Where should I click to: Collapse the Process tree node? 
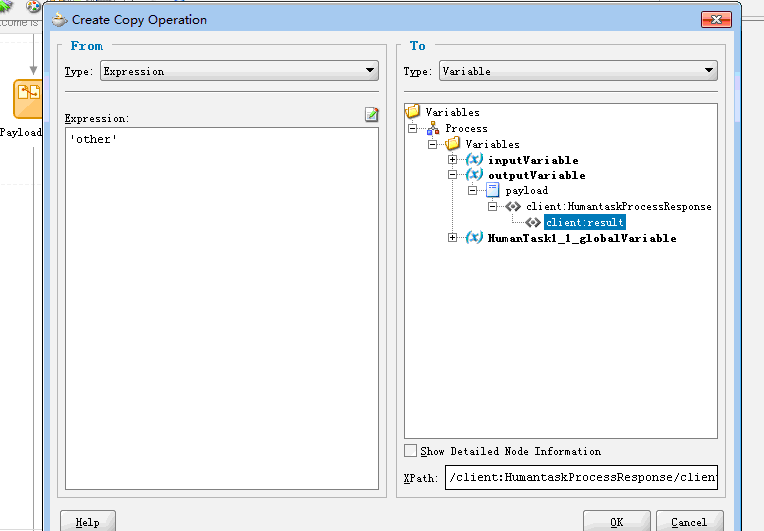tap(413, 129)
